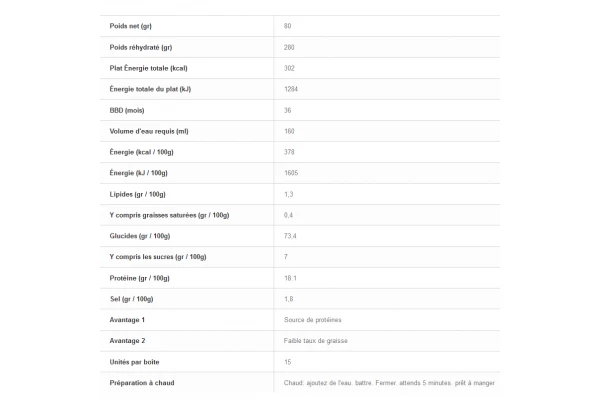600x408 pixels.
Task: Click the saturated fats value 0,4
Action: point(288,215)
